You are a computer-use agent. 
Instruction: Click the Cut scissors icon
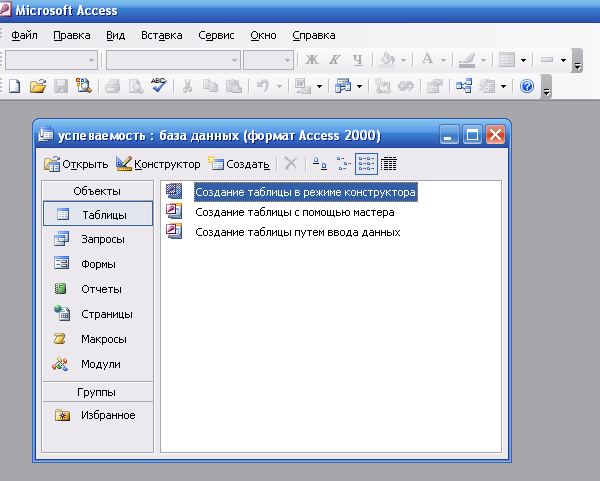click(187, 86)
